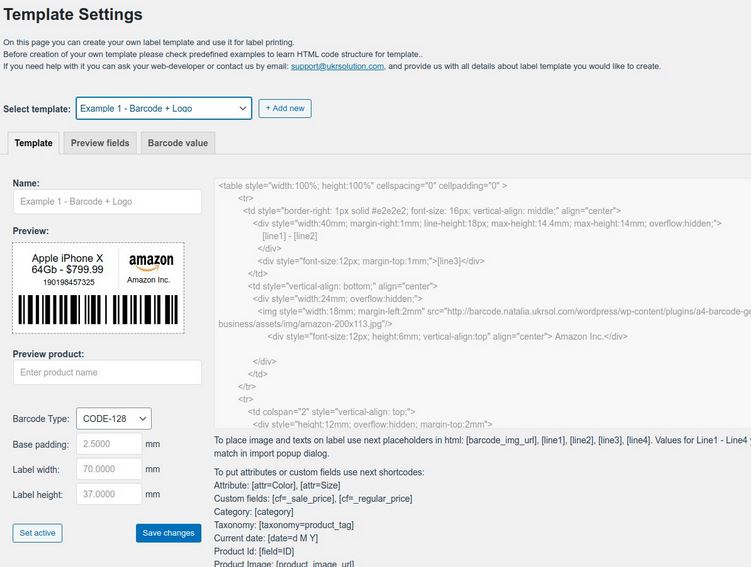Image resolution: width=751 pixels, height=567 pixels.
Task: Click the template Name input field
Action: (x=107, y=202)
